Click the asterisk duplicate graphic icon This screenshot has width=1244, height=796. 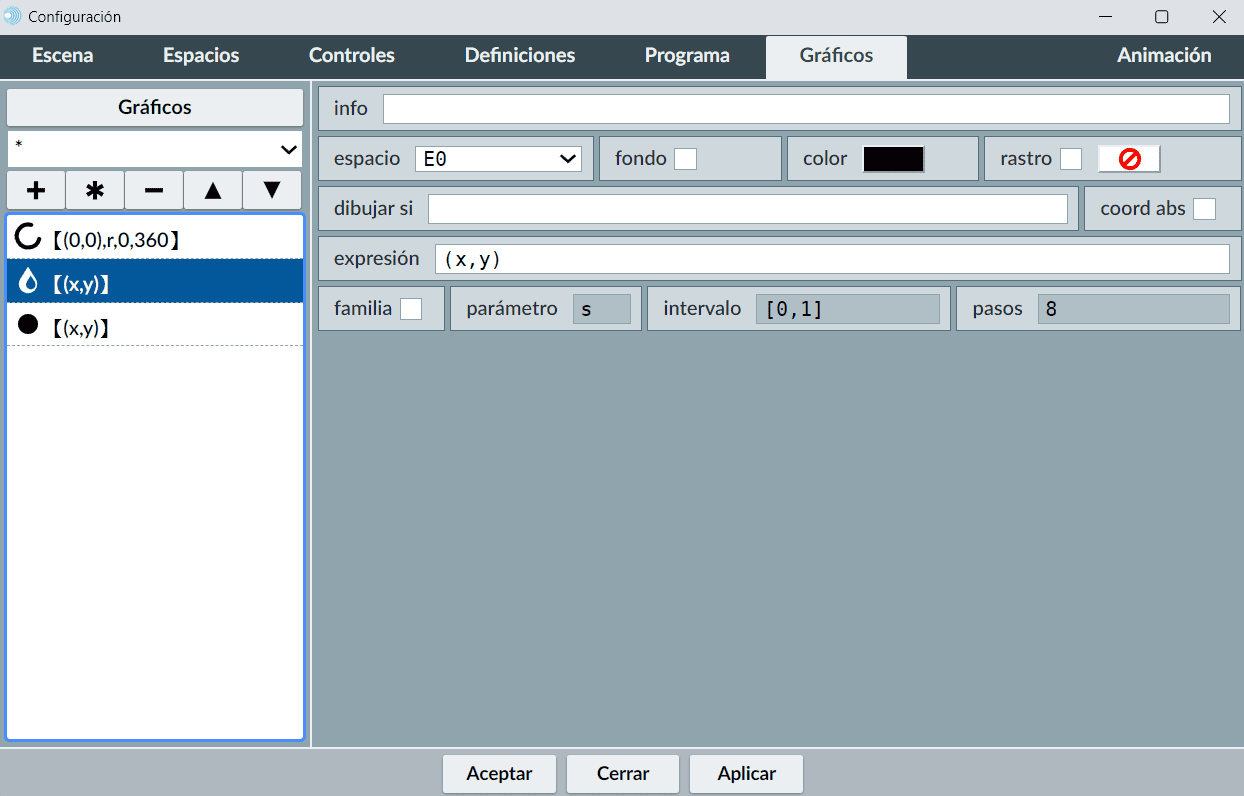pyautogui.click(x=95, y=190)
